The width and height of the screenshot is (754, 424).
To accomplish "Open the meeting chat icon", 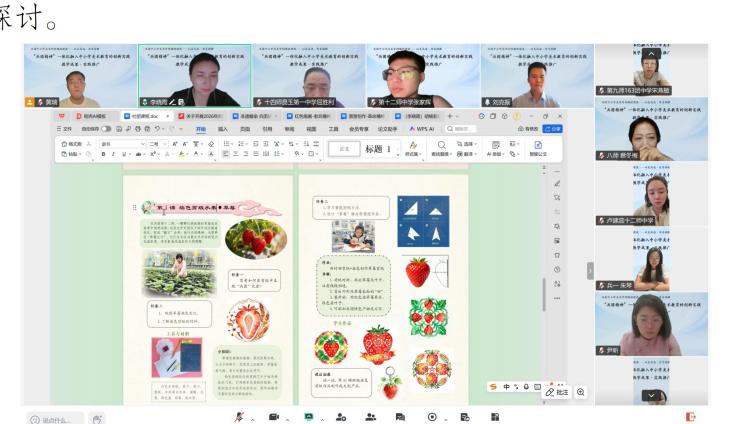I will 400,417.
